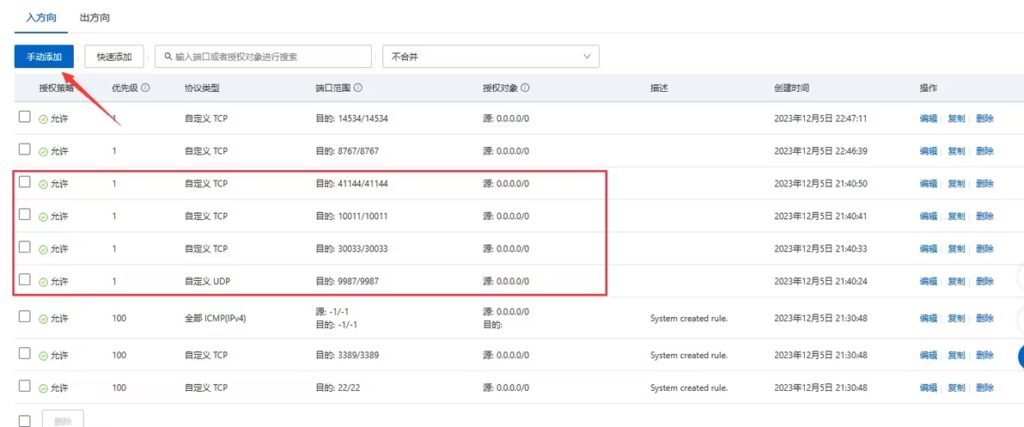Click 编辑 for port 41144/41144 rule
The width and height of the screenshot is (1024, 427).
coord(928,183)
